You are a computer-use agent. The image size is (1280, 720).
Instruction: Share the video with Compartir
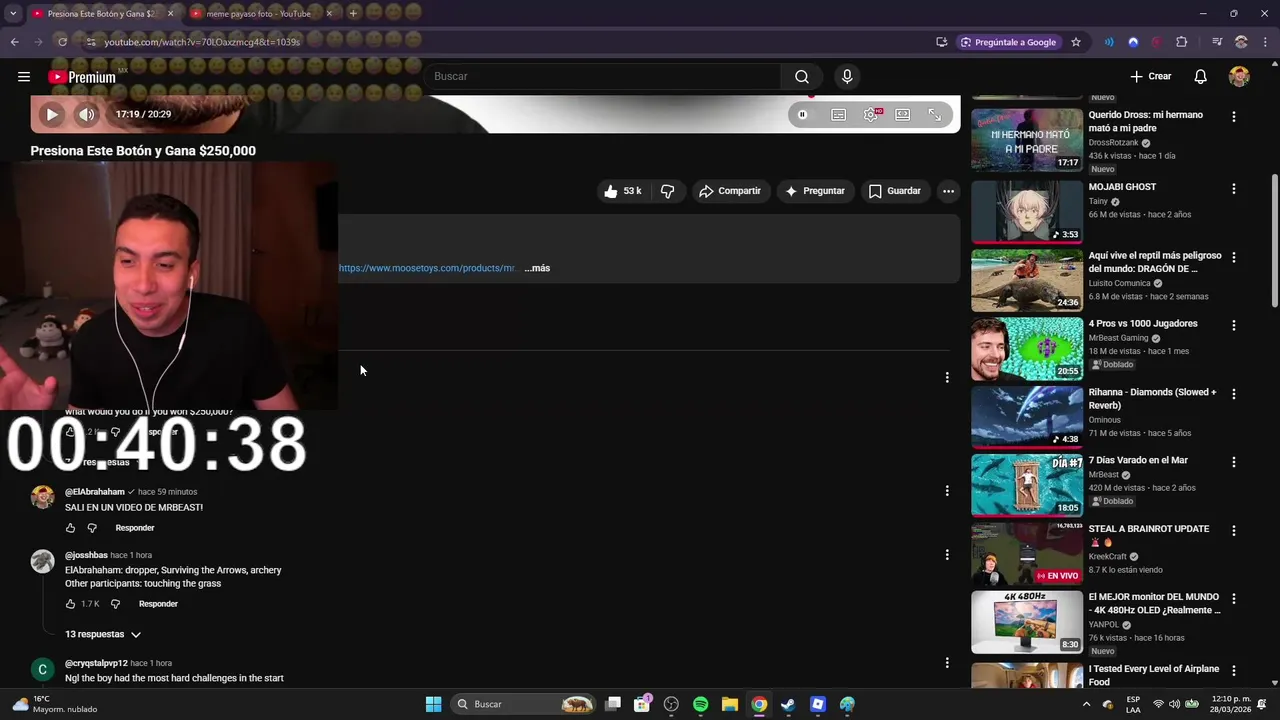click(730, 191)
